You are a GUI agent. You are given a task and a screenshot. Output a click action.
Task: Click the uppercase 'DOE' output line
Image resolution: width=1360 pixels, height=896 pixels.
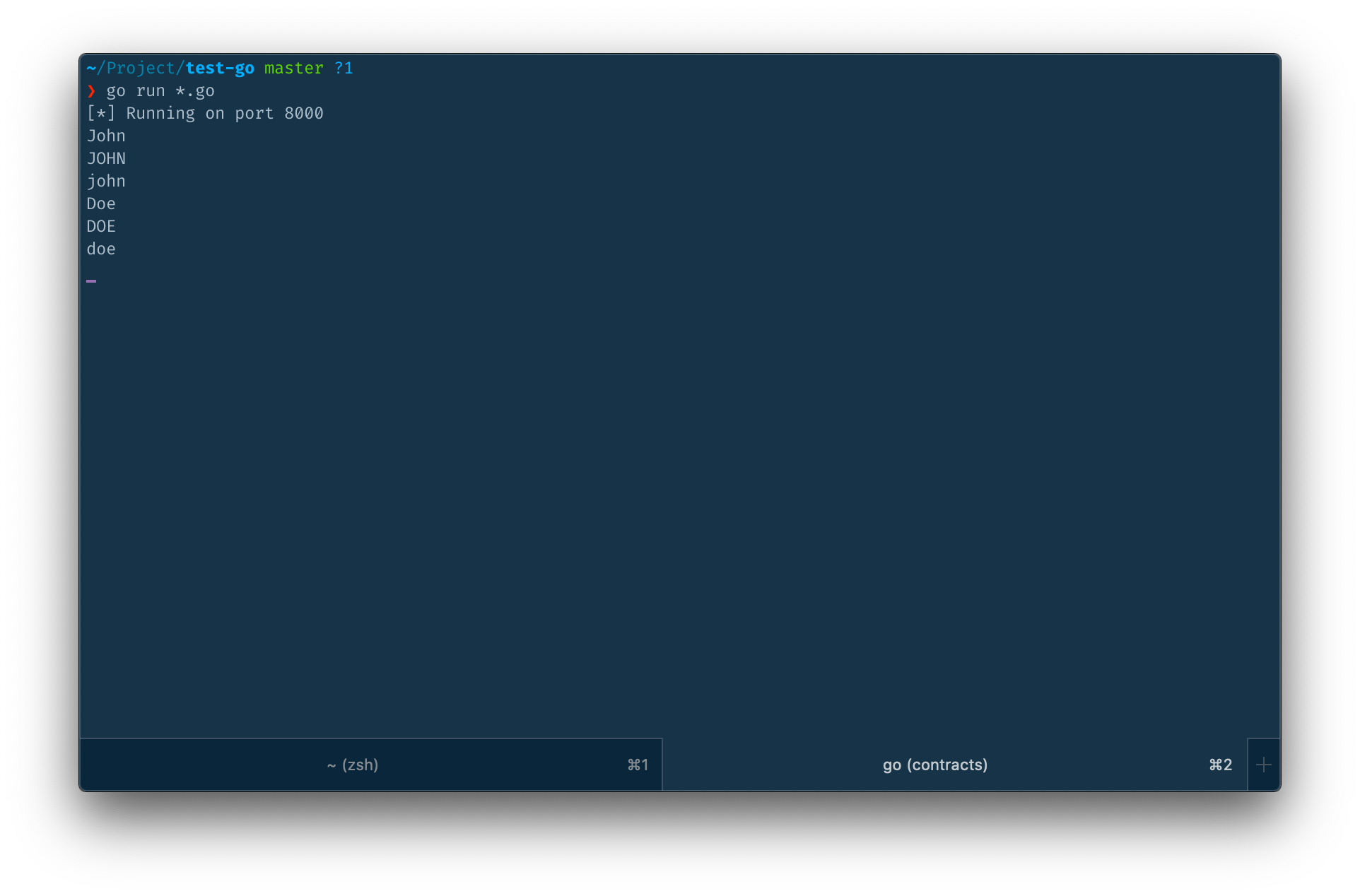(x=101, y=226)
